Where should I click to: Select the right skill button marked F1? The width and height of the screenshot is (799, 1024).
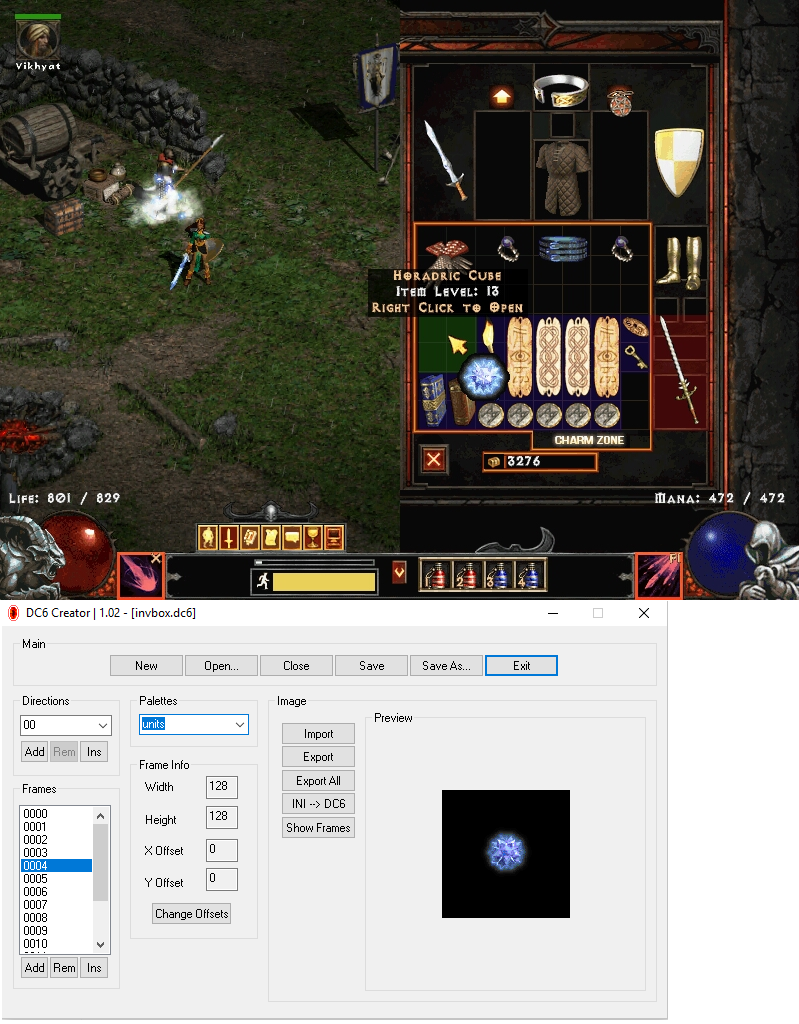click(x=659, y=575)
